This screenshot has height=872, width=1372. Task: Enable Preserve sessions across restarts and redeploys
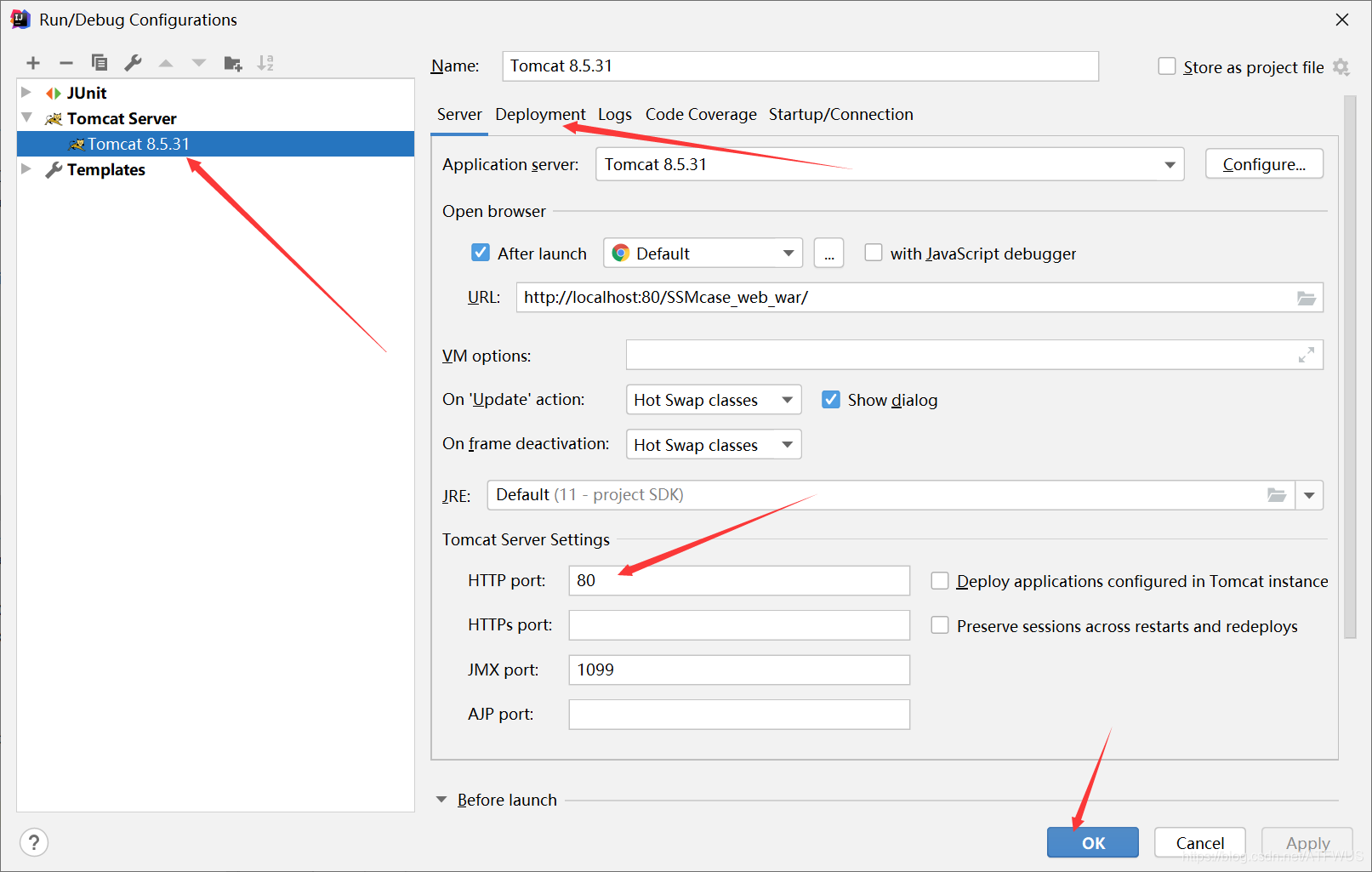tap(940, 625)
